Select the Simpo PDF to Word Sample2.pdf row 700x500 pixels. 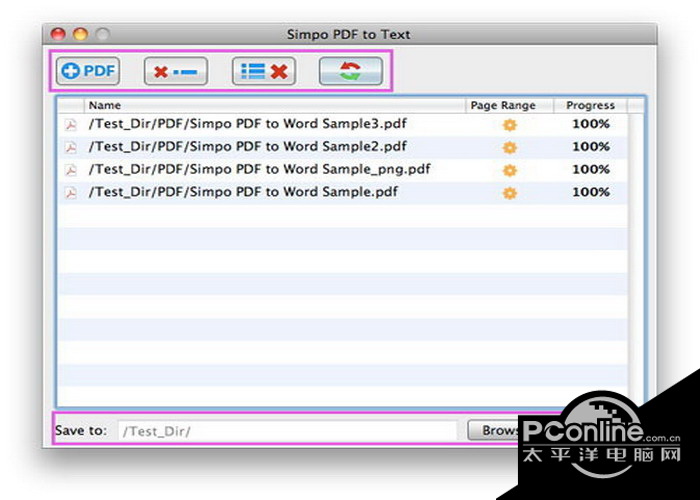pyautogui.click(x=342, y=147)
